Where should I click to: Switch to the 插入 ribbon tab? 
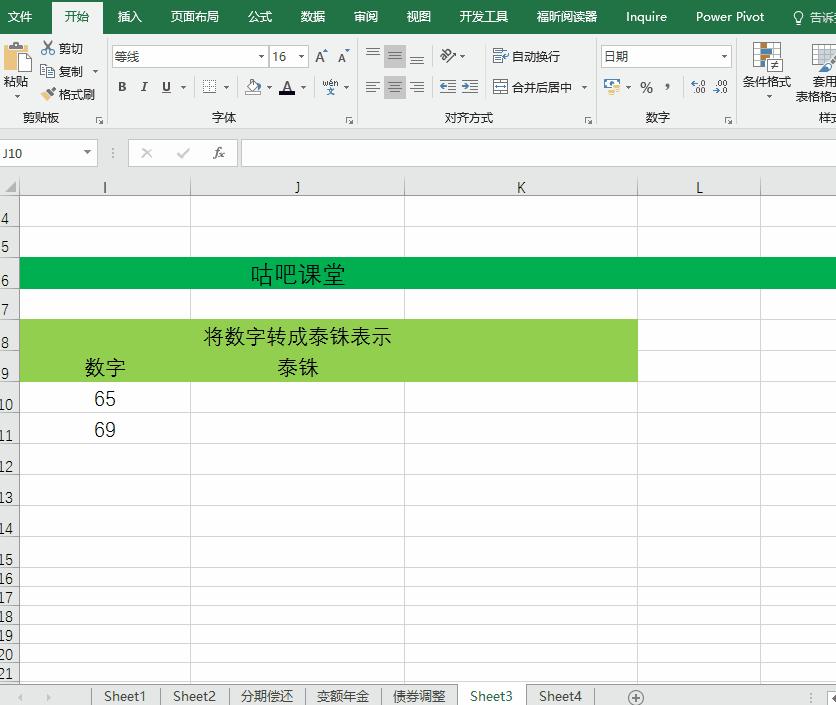pos(129,17)
